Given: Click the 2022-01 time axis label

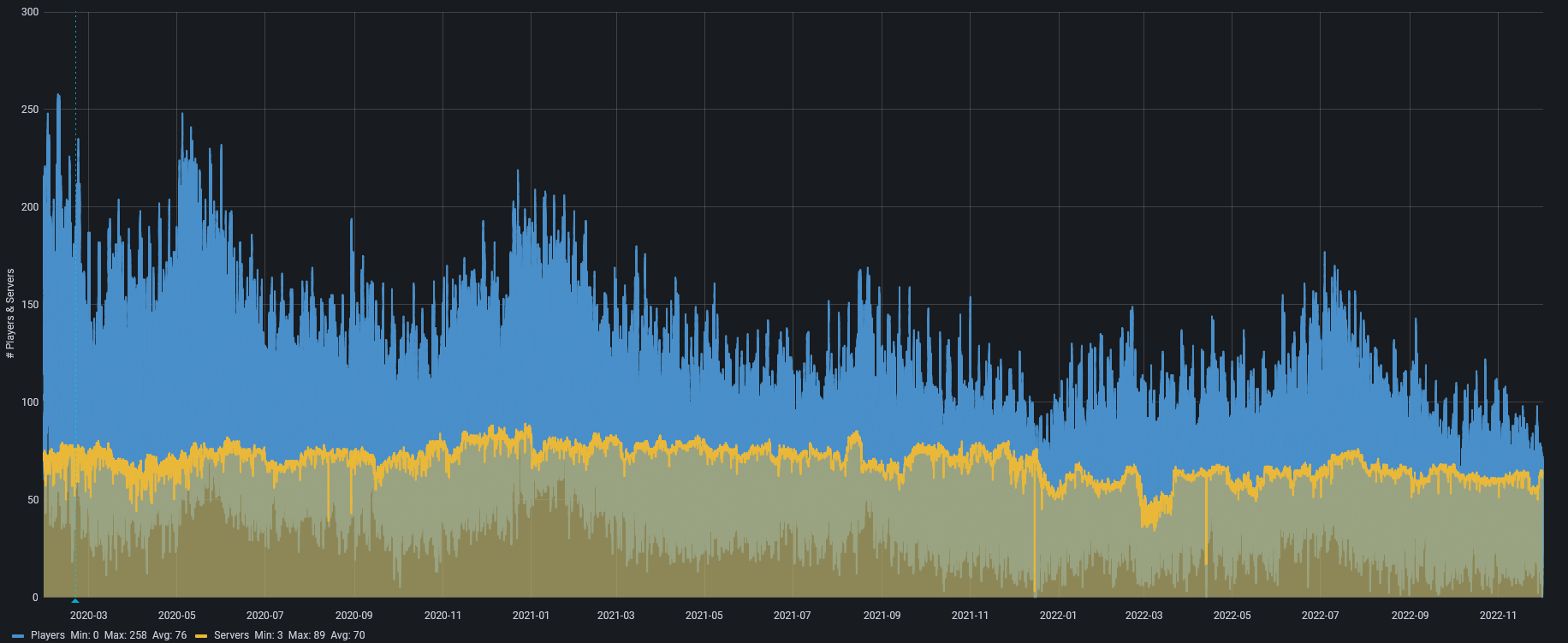Looking at the screenshot, I should click(1059, 616).
